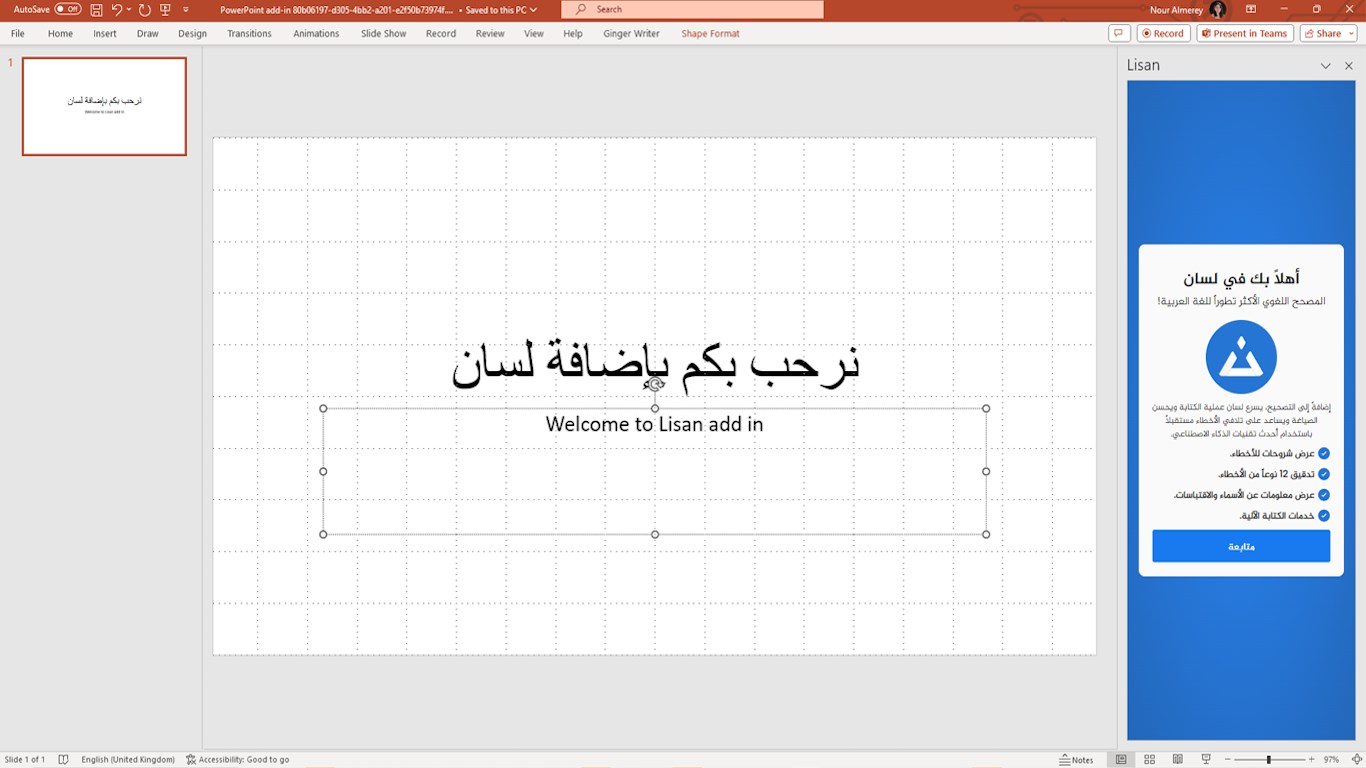1366x768 pixels.
Task: Go to the Transitions tab
Action: point(249,33)
